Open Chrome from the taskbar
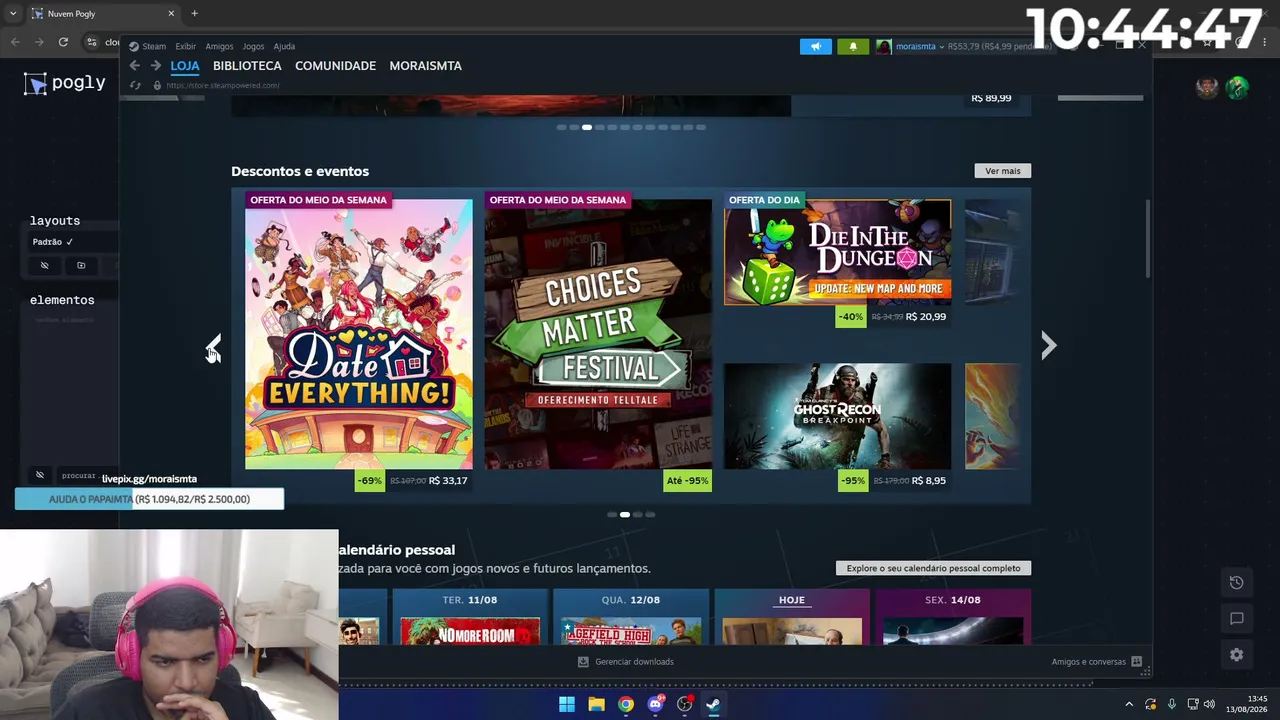The height and width of the screenshot is (720, 1280). pos(626,704)
